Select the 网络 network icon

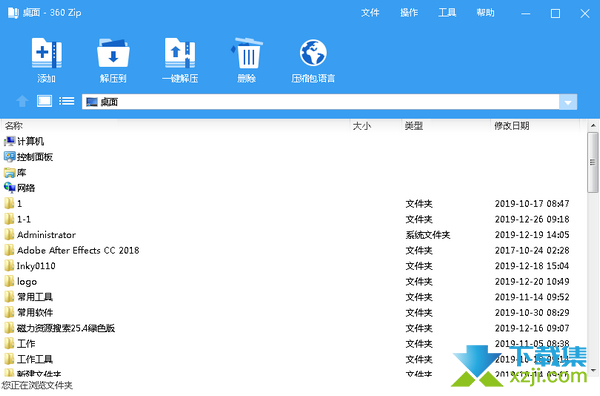pos(9,188)
